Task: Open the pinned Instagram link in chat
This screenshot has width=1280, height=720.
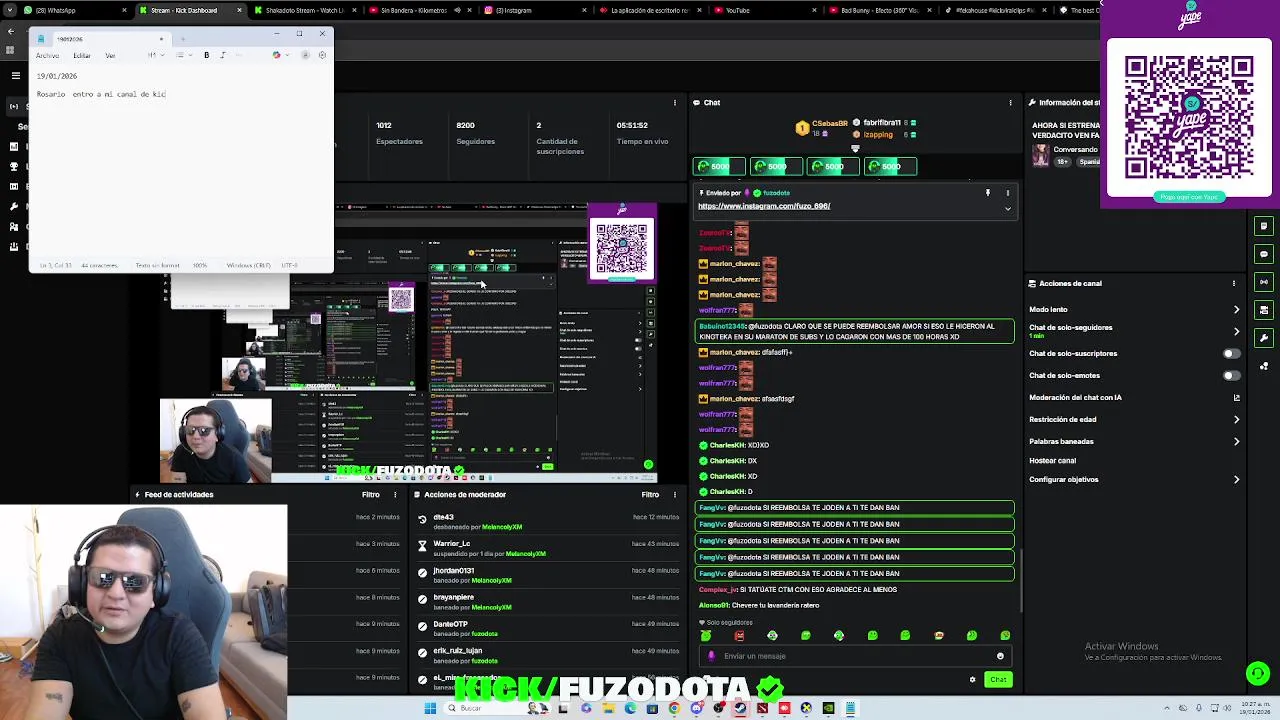Action: click(764, 206)
